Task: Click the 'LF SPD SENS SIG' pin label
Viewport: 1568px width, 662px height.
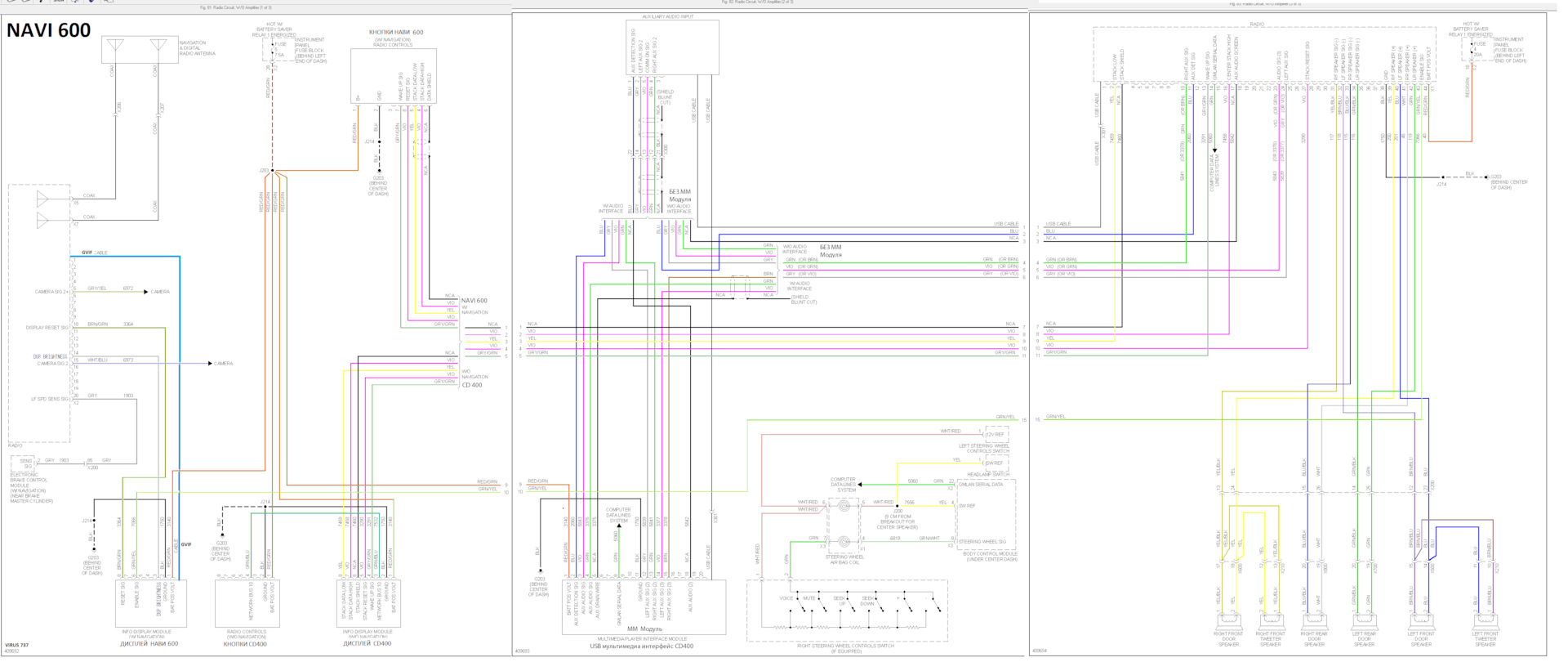Action: tap(50, 399)
